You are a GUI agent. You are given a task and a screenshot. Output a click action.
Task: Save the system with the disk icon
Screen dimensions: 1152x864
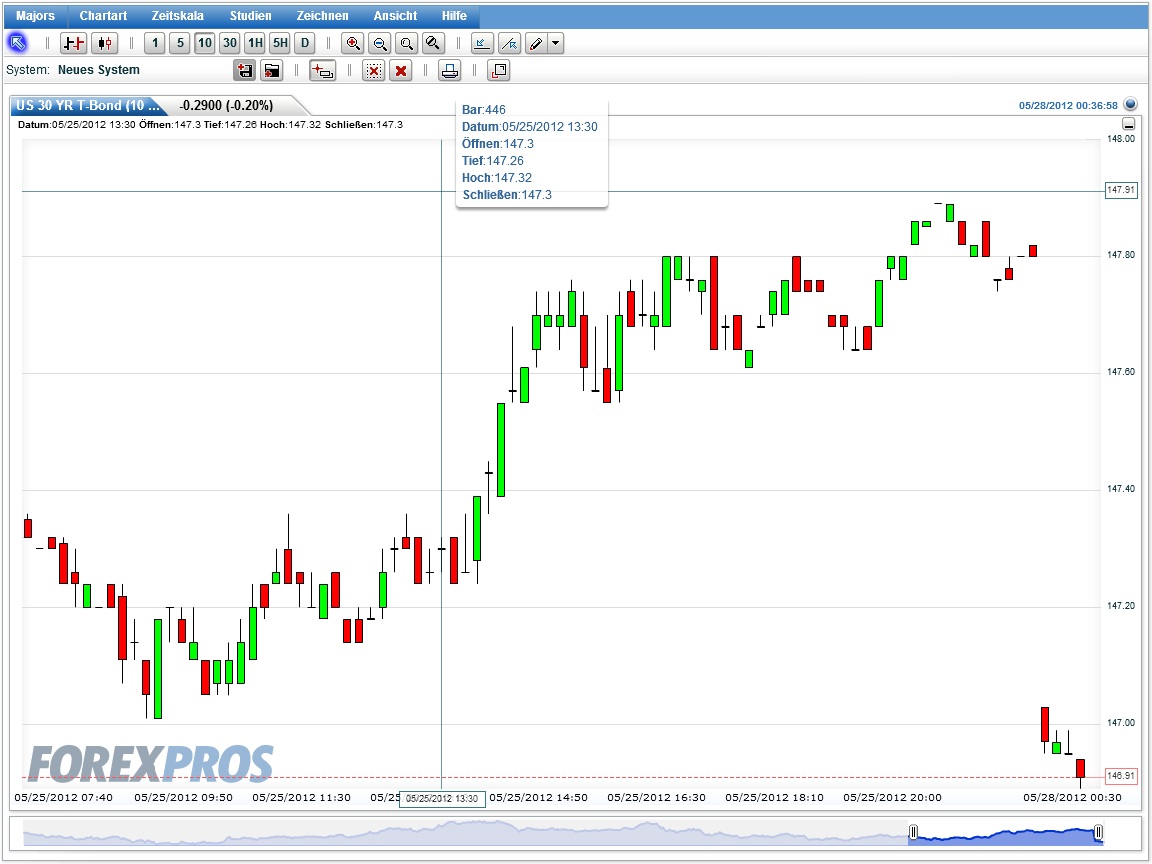pos(245,71)
